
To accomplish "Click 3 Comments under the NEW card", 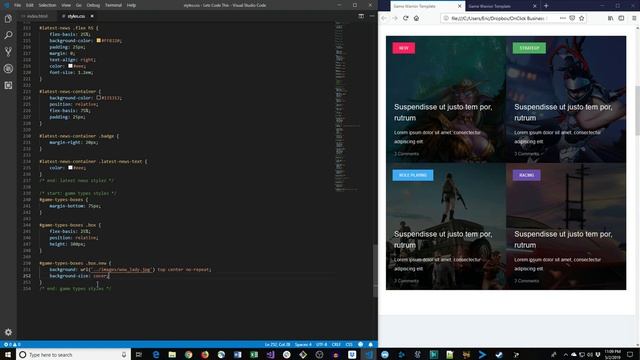I will tap(407, 154).
